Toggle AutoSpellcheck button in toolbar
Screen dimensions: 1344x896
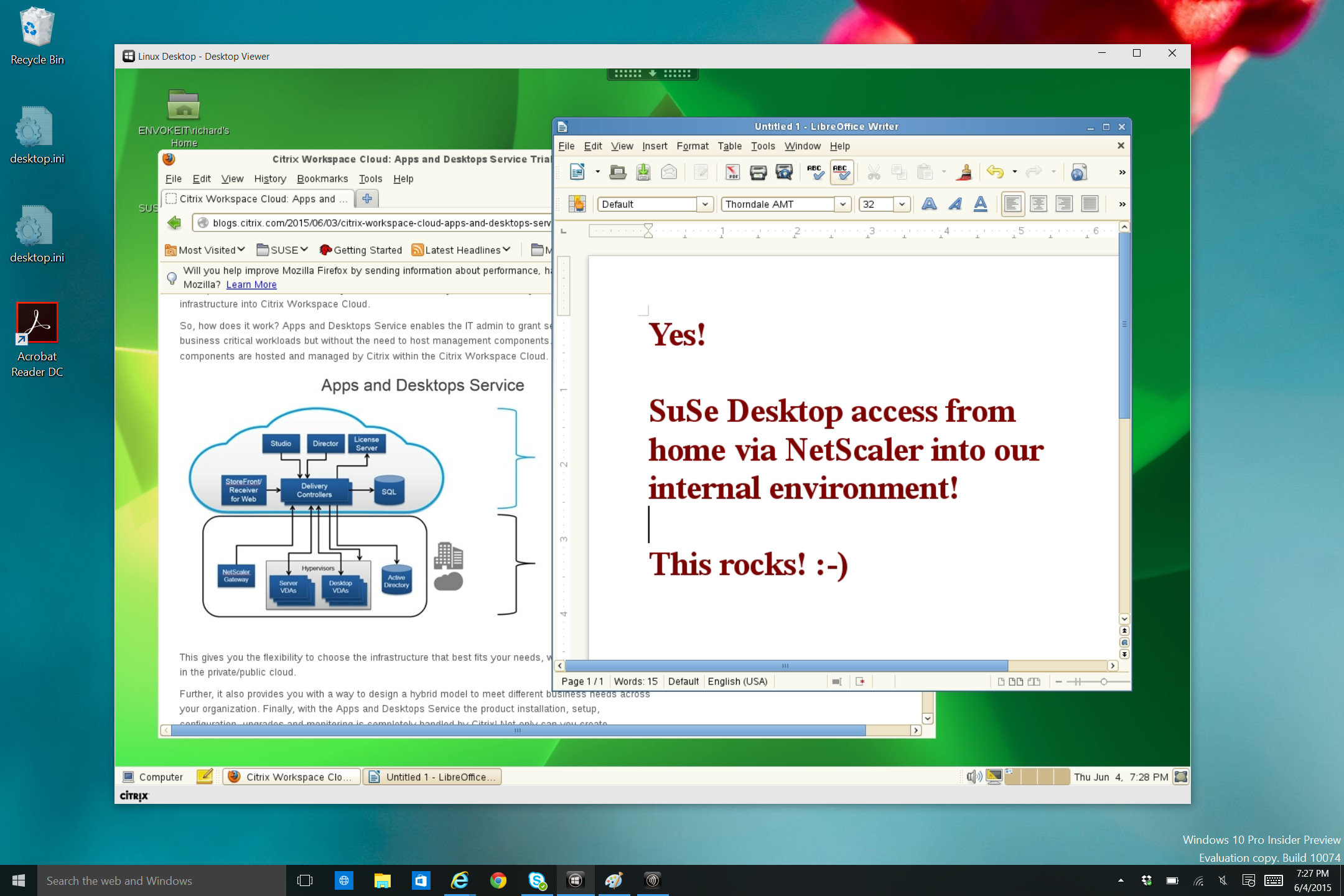(841, 172)
